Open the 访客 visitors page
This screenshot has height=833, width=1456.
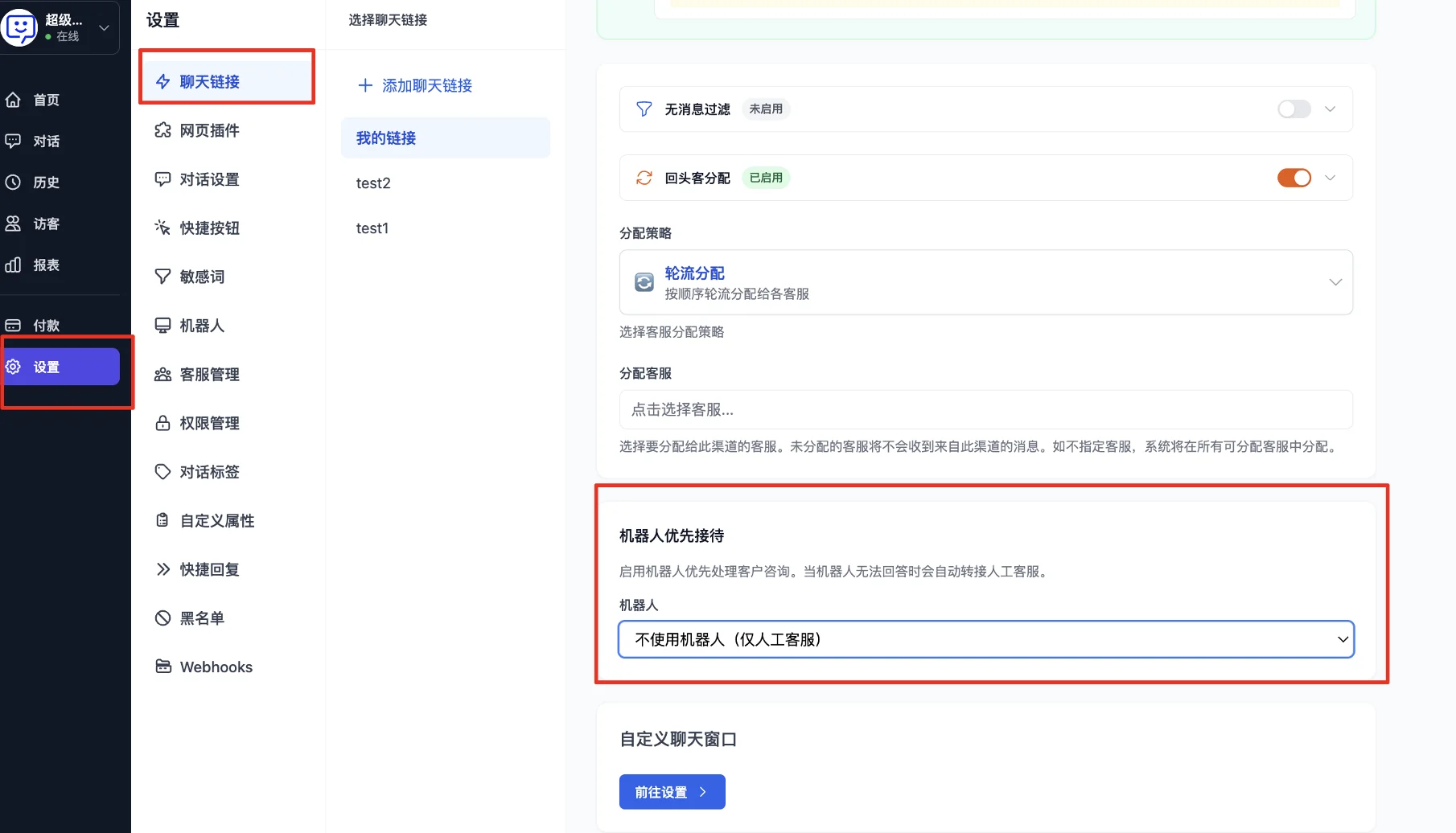tap(46, 224)
